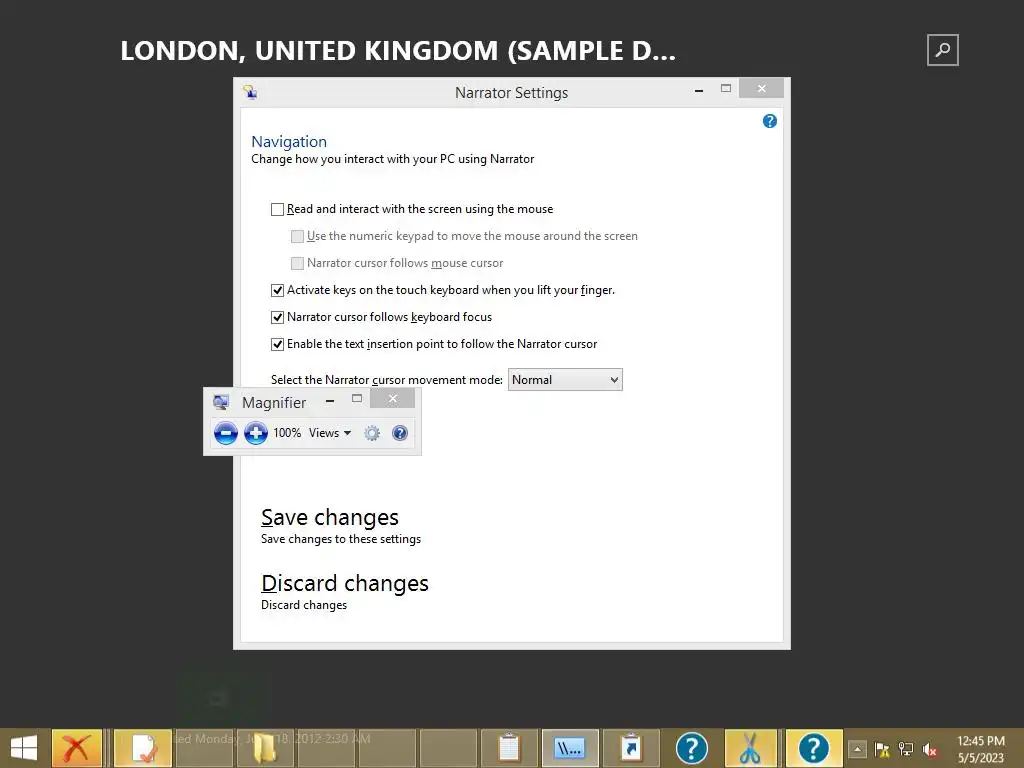Viewport: 1024px width, 768px height.
Task: Close the Magnifier window
Action: (x=392, y=398)
